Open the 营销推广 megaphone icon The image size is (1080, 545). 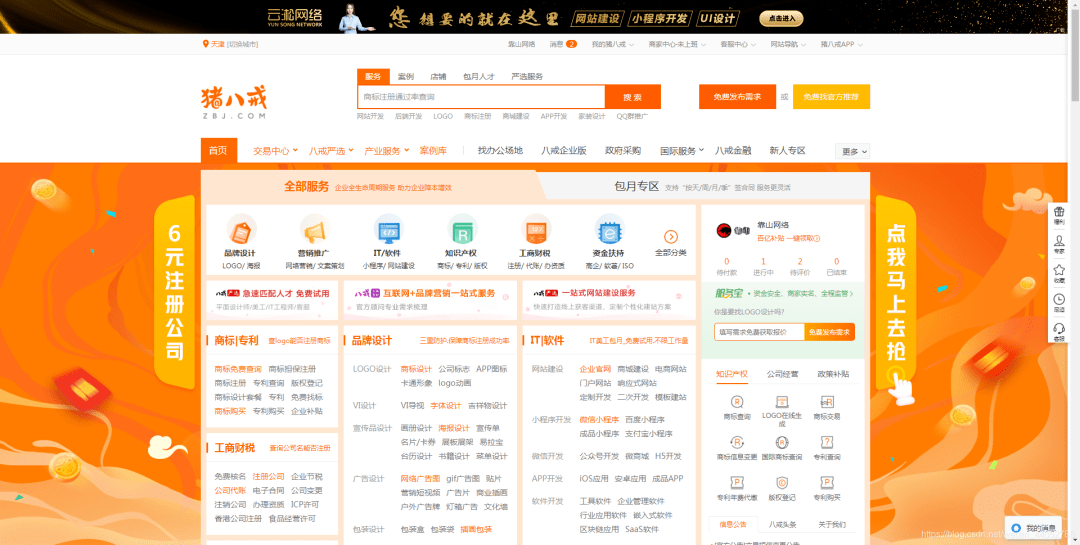[x=315, y=229]
